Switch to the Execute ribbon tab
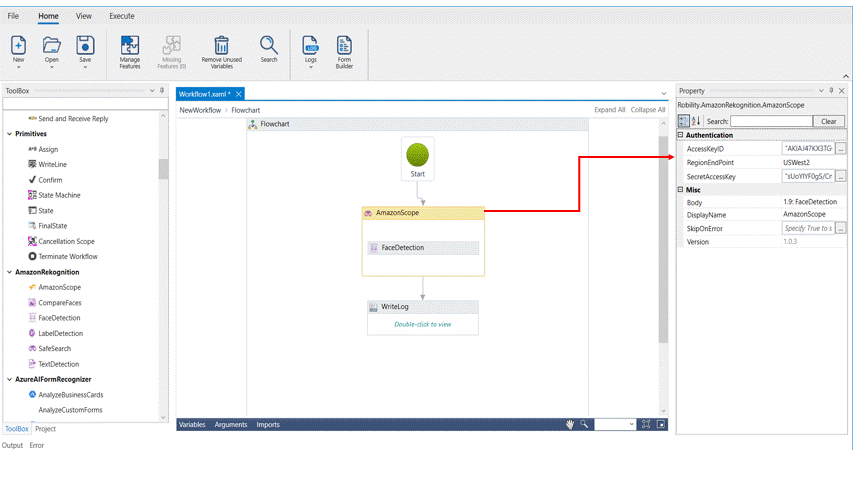This screenshot has height=480, width=853. pos(121,16)
